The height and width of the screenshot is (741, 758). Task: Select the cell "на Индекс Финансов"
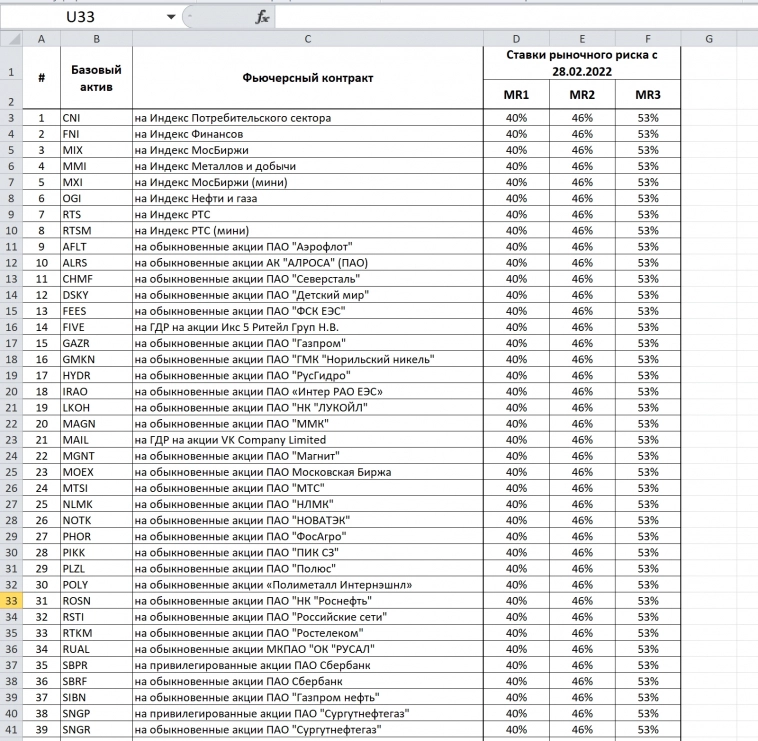click(x=307, y=134)
